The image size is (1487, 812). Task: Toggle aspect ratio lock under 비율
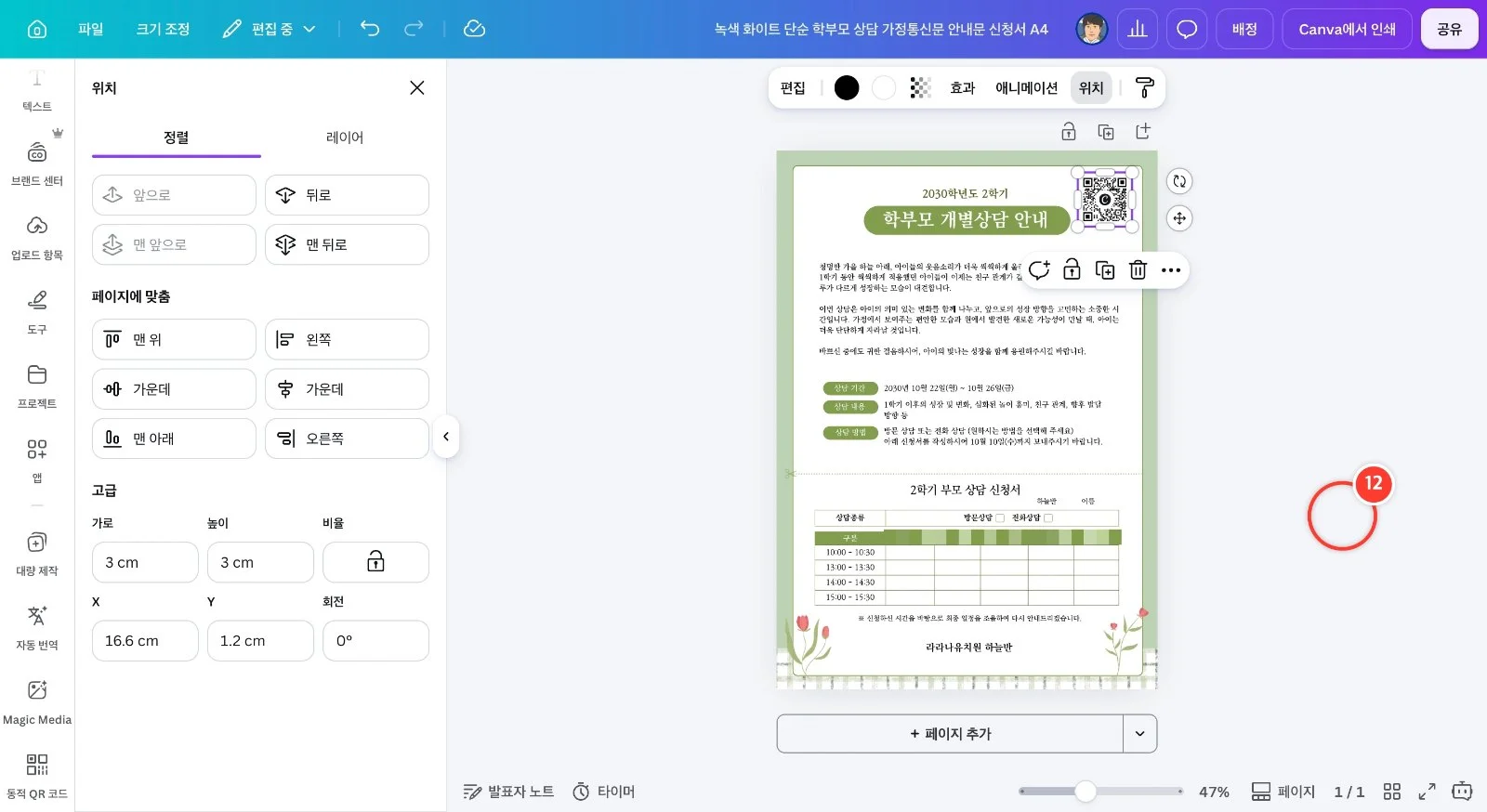click(375, 562)
